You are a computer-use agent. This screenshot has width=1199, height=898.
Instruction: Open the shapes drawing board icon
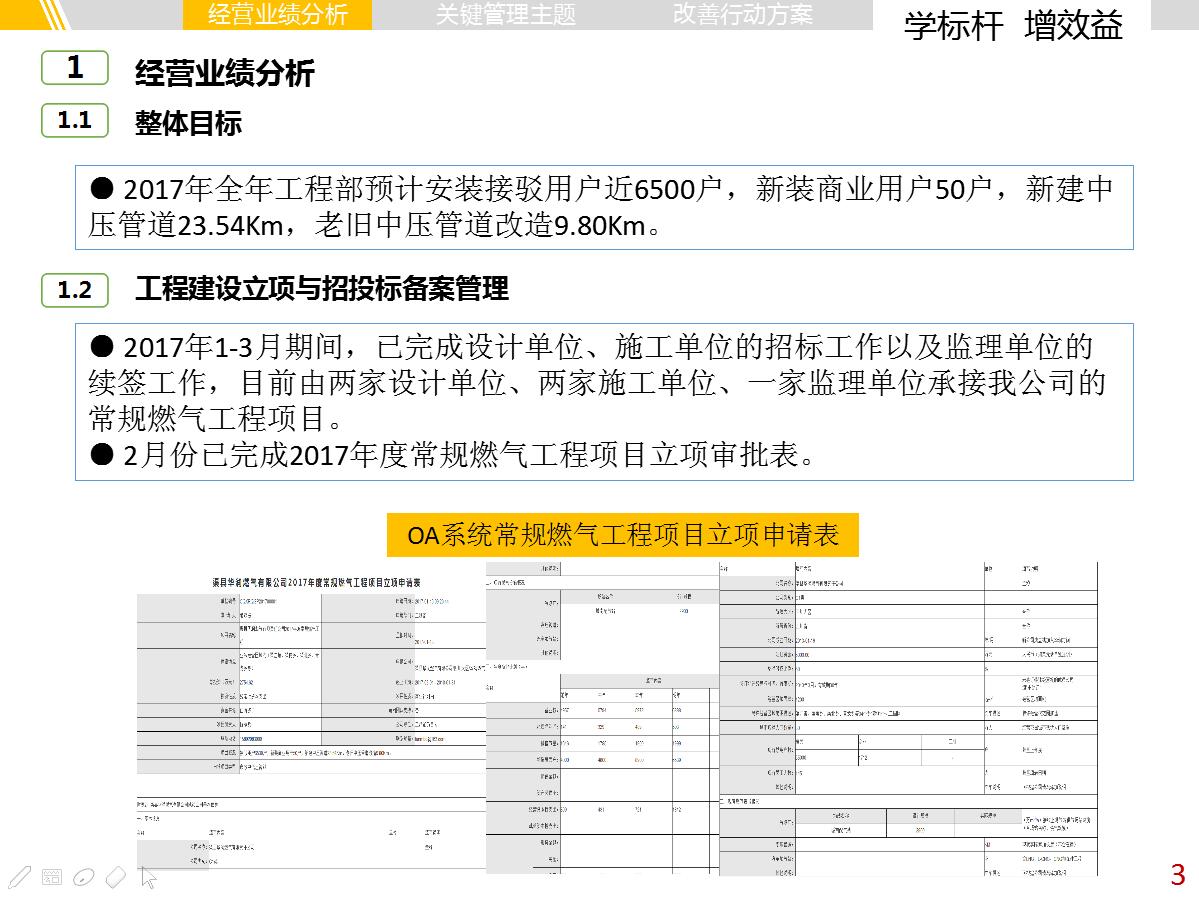(x=52, y=877)
